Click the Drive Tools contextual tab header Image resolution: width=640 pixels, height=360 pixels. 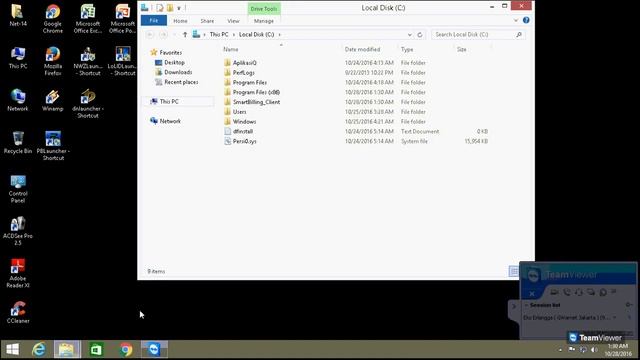[264, 9]
